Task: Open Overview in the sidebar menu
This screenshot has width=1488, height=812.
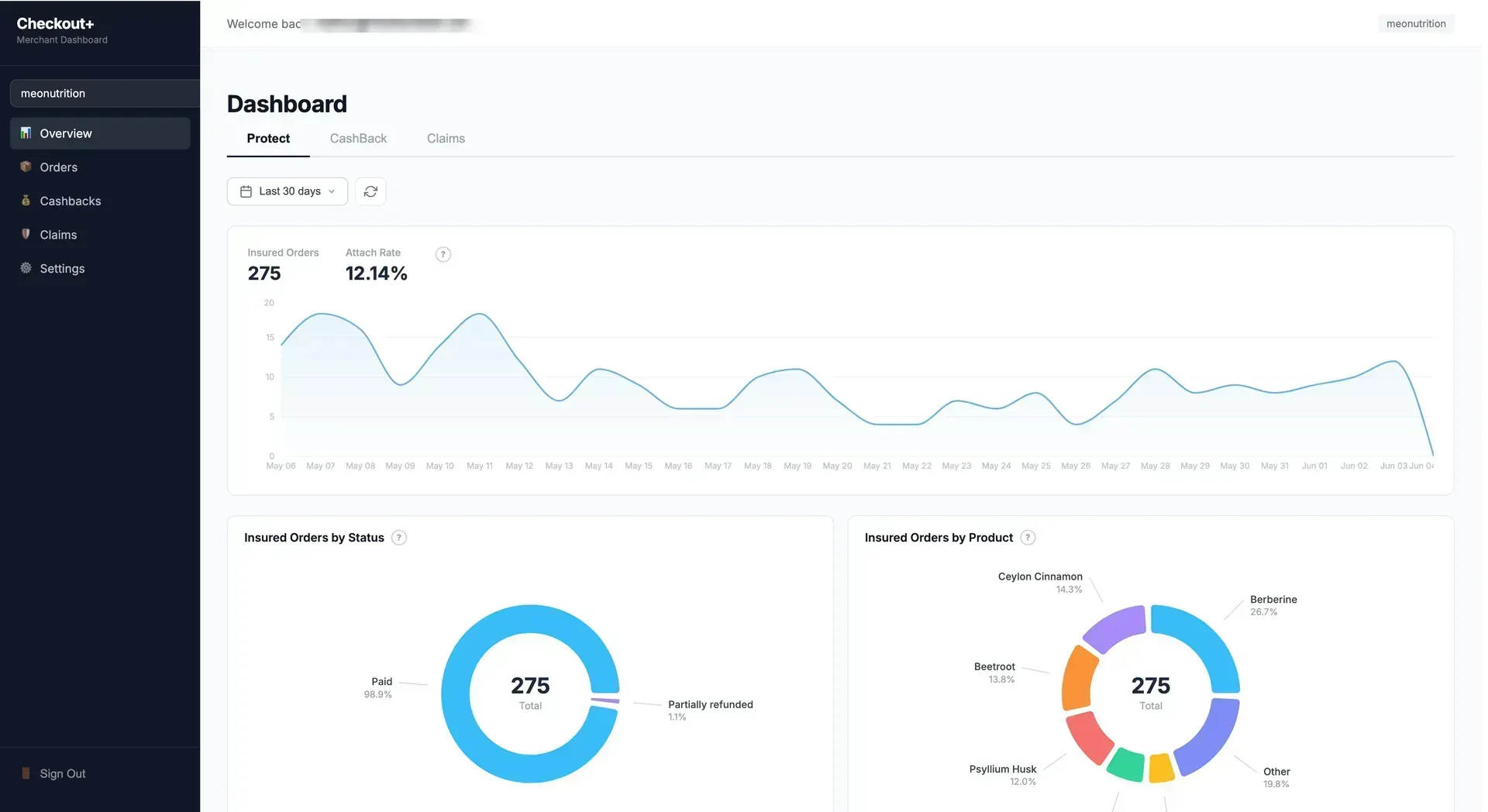Action: (x=100, y=133)
